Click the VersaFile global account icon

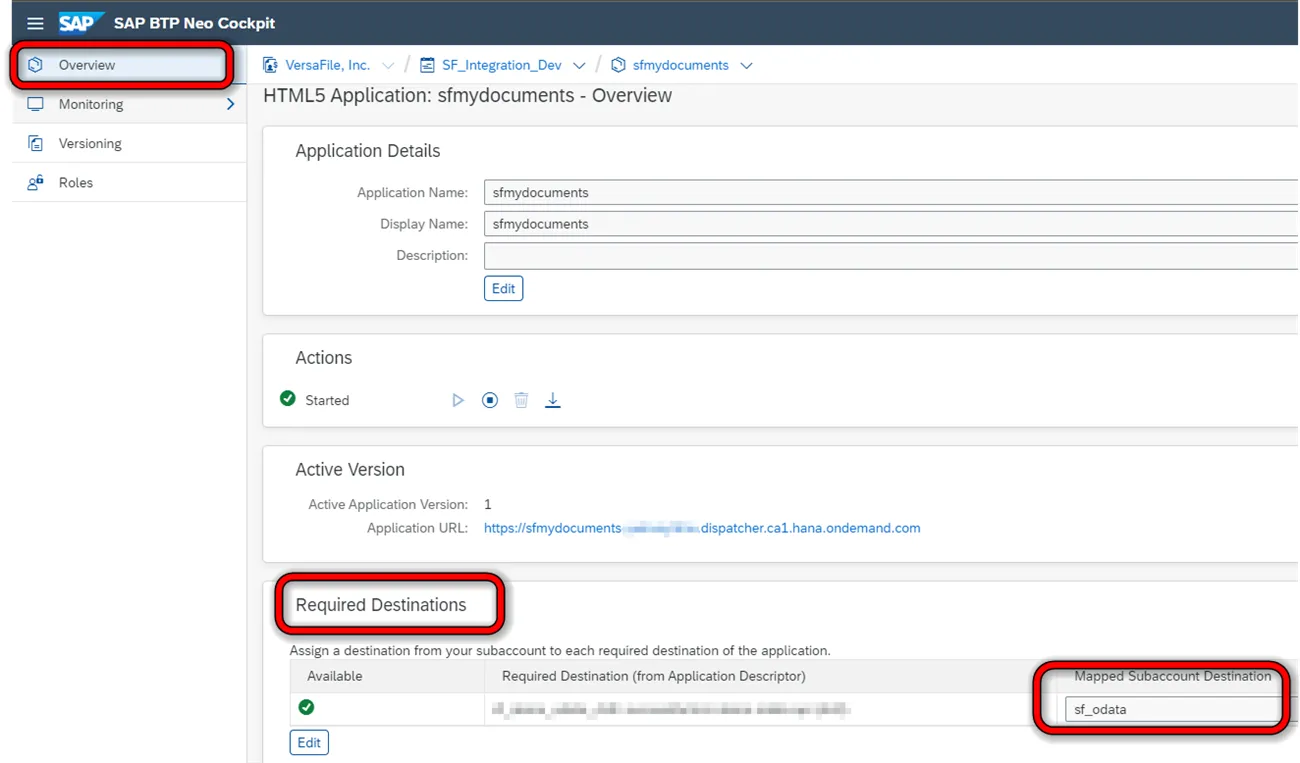pos(270,65)
